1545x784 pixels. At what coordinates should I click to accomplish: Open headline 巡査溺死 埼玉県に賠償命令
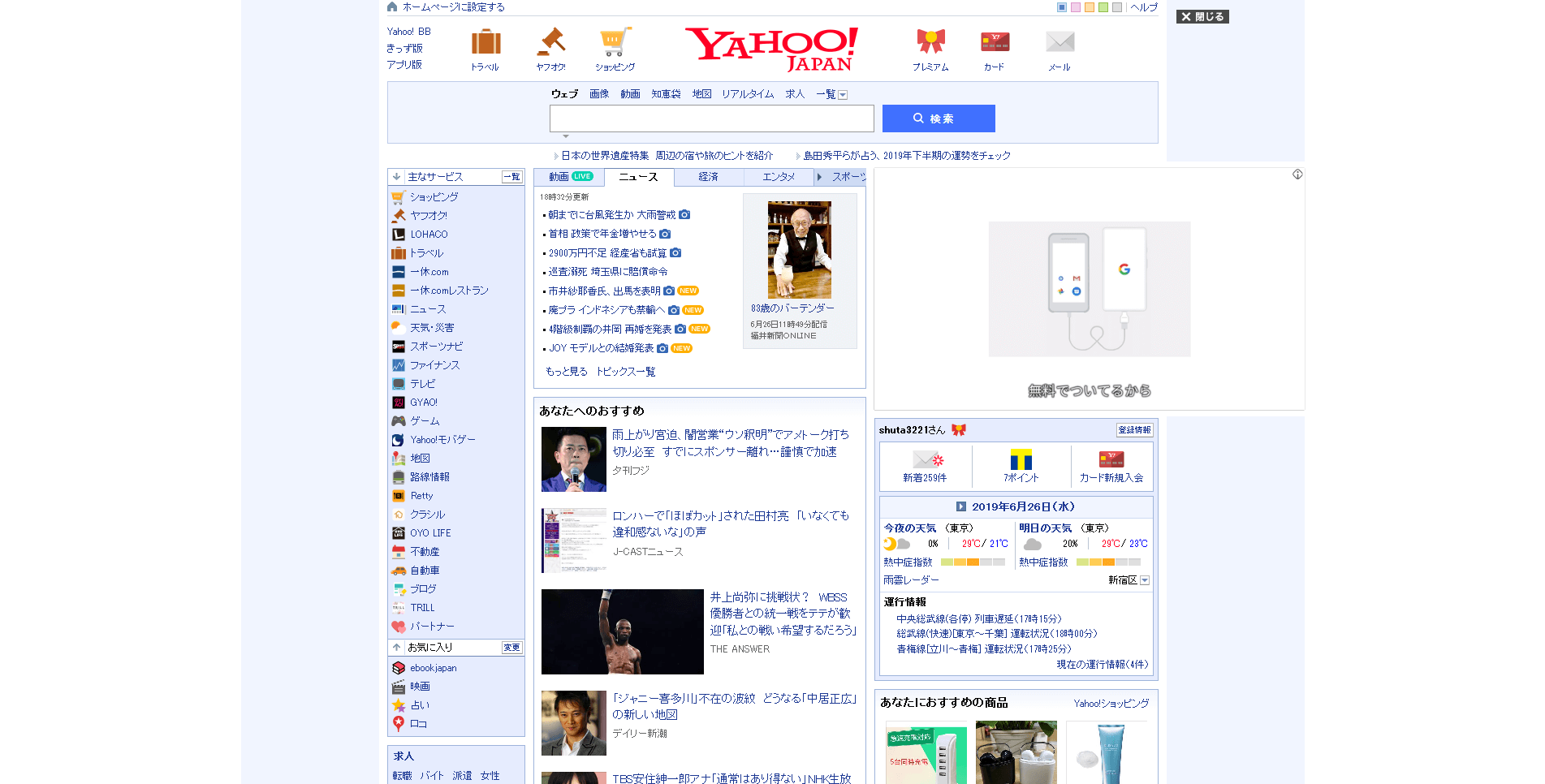608,272
